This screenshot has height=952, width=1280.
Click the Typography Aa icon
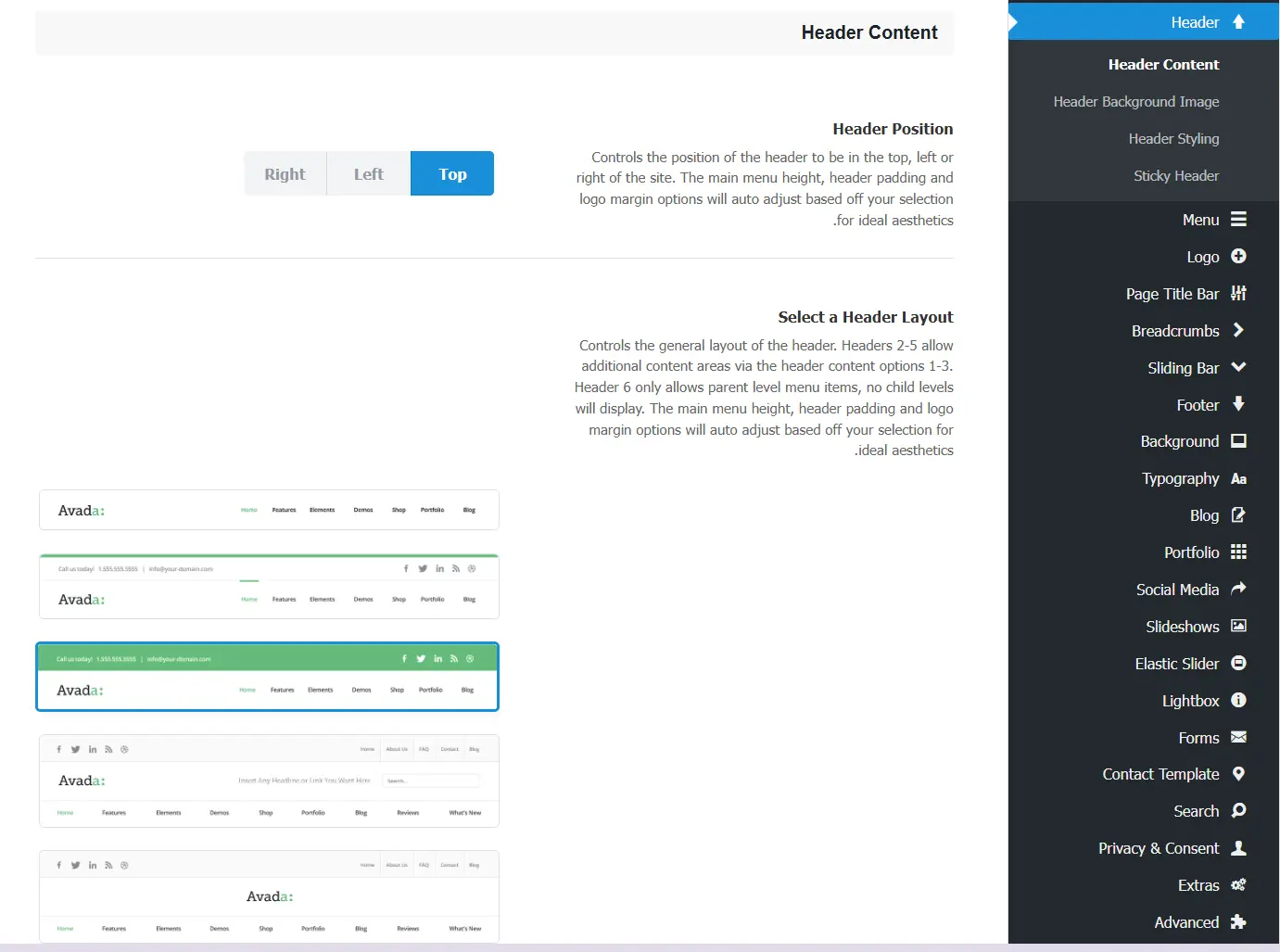[1238, 479]
